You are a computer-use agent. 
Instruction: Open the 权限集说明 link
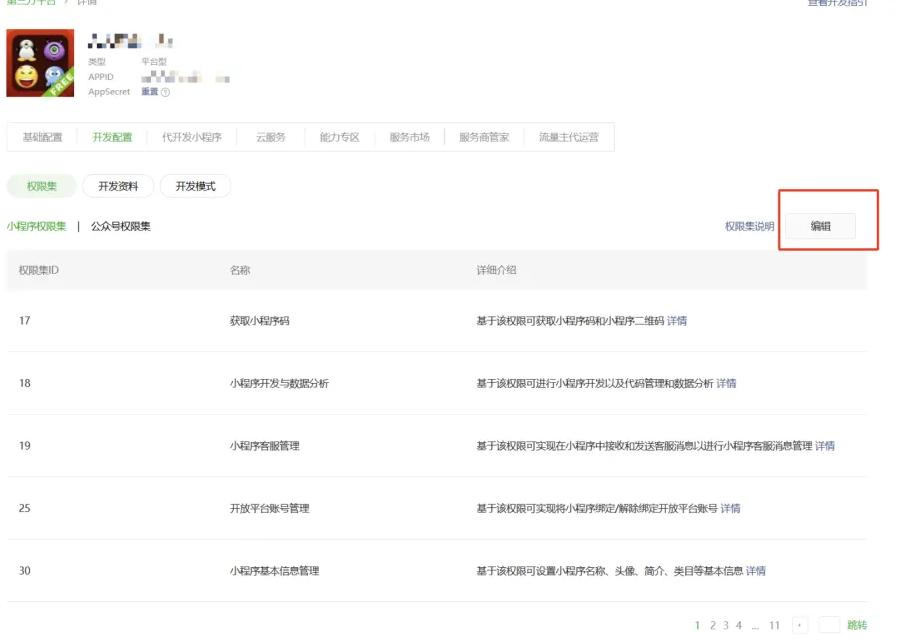pyautogui.click(x=749, y=226)
